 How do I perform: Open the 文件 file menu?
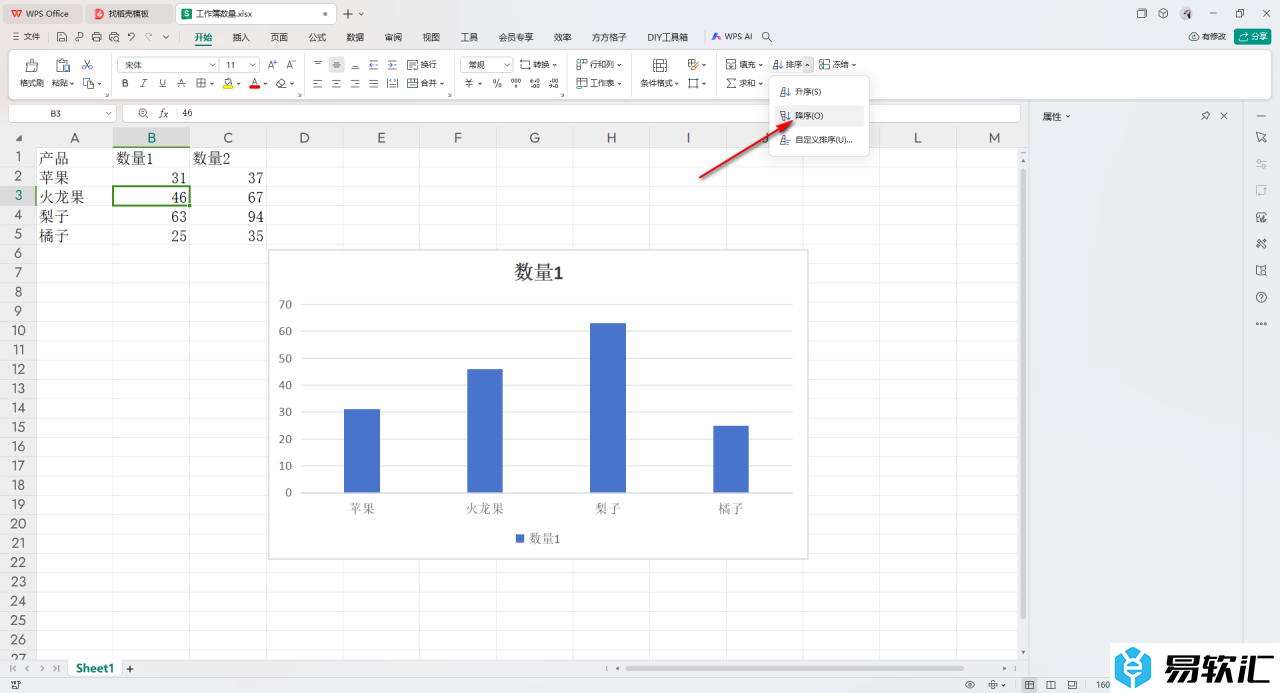(26, 37)
